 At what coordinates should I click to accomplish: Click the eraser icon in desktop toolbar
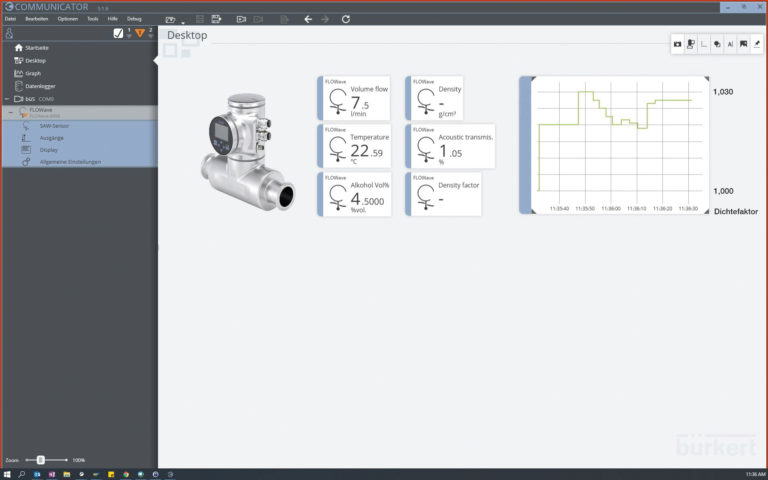pyautogui.click(x=757, y=44)
